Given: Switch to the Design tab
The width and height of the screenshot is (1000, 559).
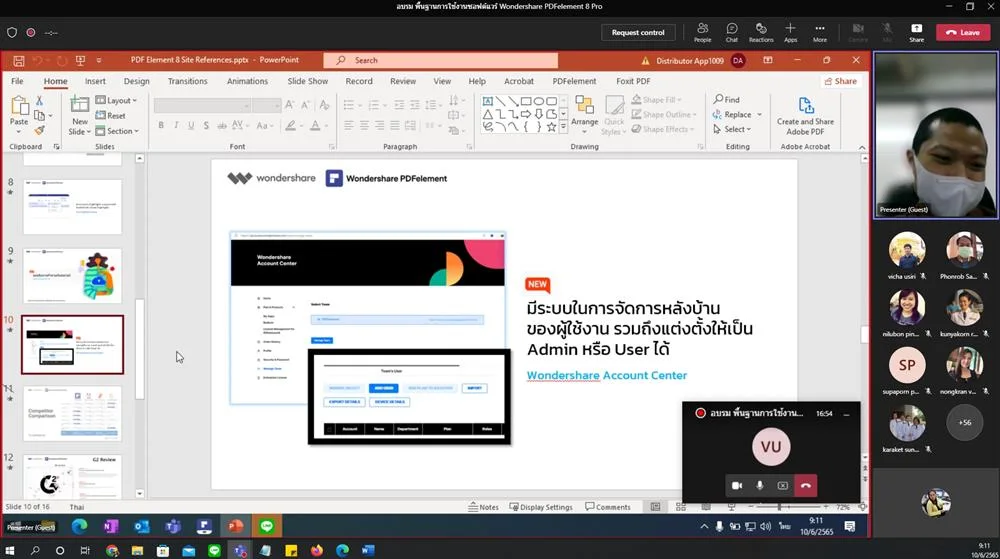Looking at the screenshot, I should (x=136, y=81).
